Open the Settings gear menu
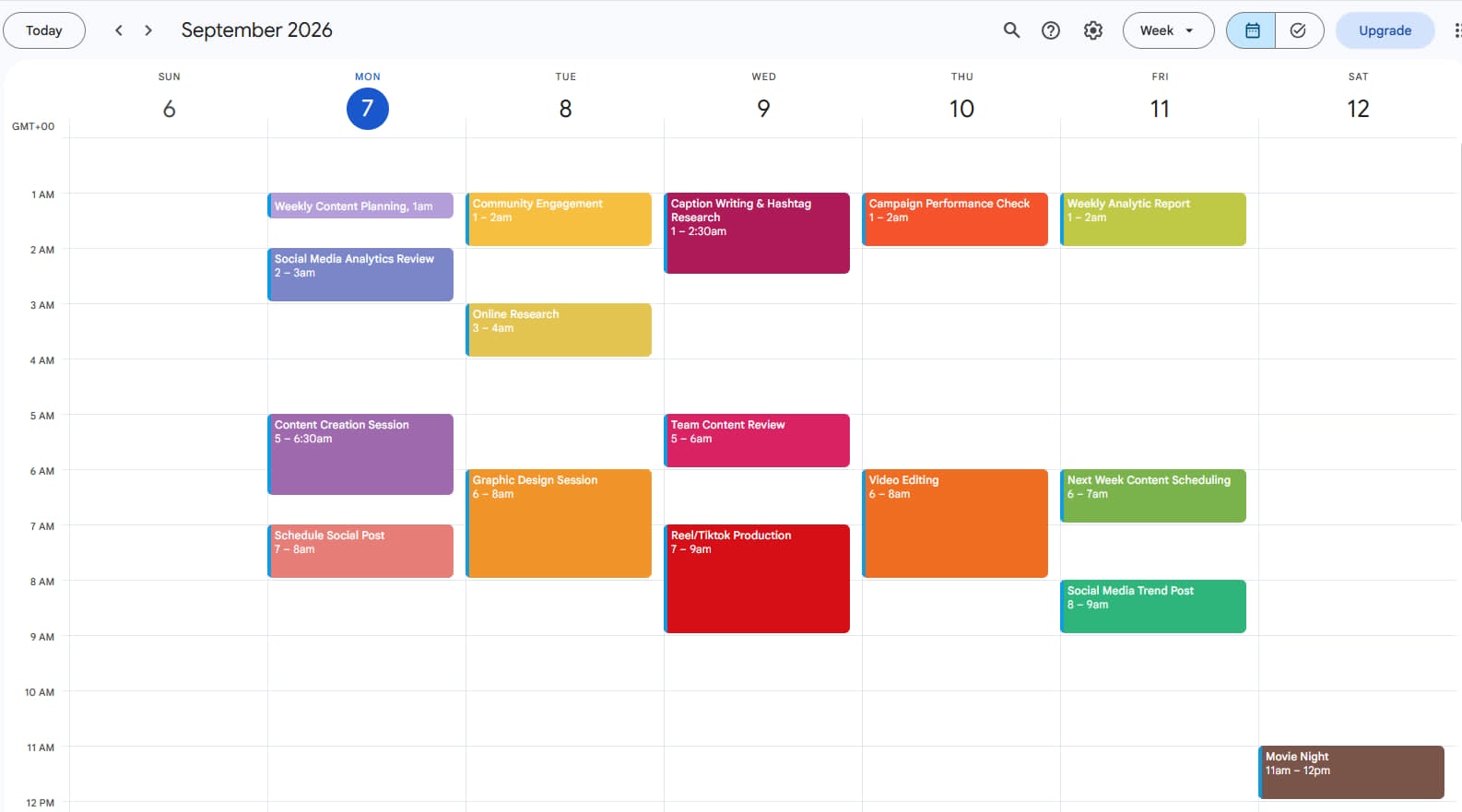Viewport: 1462px width, 812px height. 1093,30
